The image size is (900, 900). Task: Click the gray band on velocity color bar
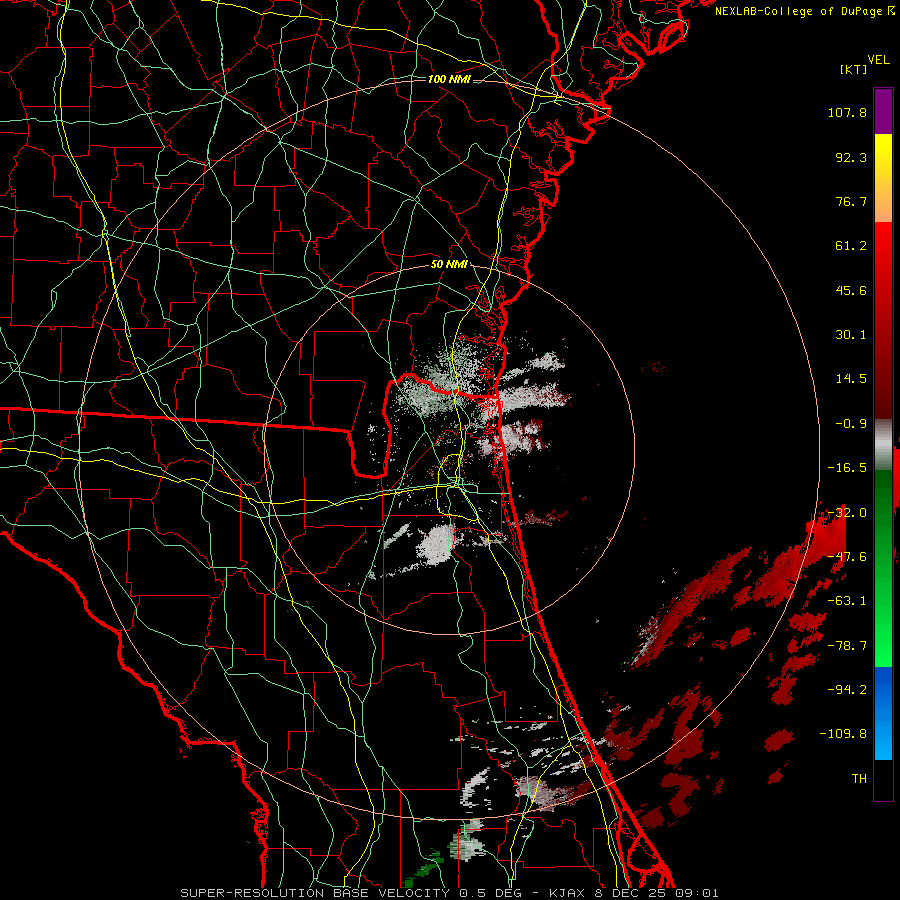click(x=883, y=445)
